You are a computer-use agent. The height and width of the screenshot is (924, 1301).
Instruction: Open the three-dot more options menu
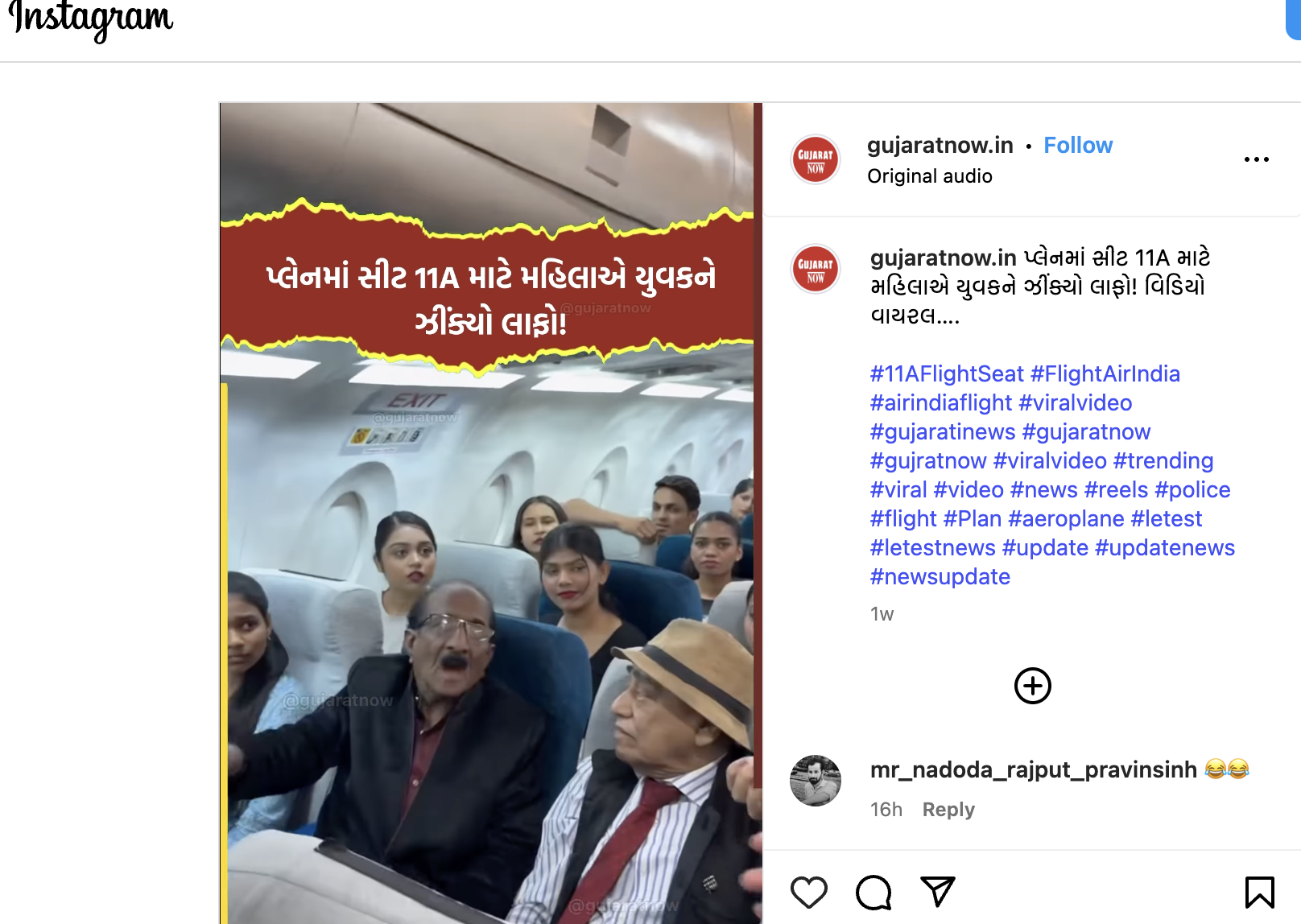click(x=1257, y=159)
